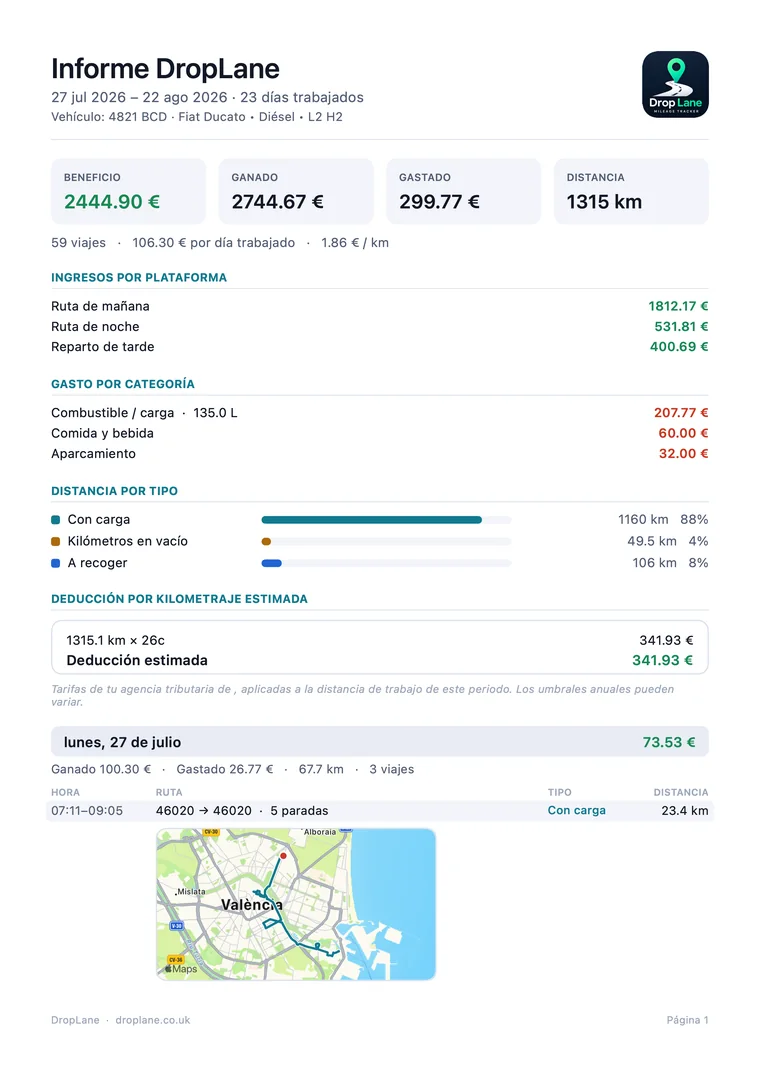Image resolution: width=760 pixels, height=1075 pixels.
Task: Click the Ingresos por plataforma heading
Action: coord(138,278)
